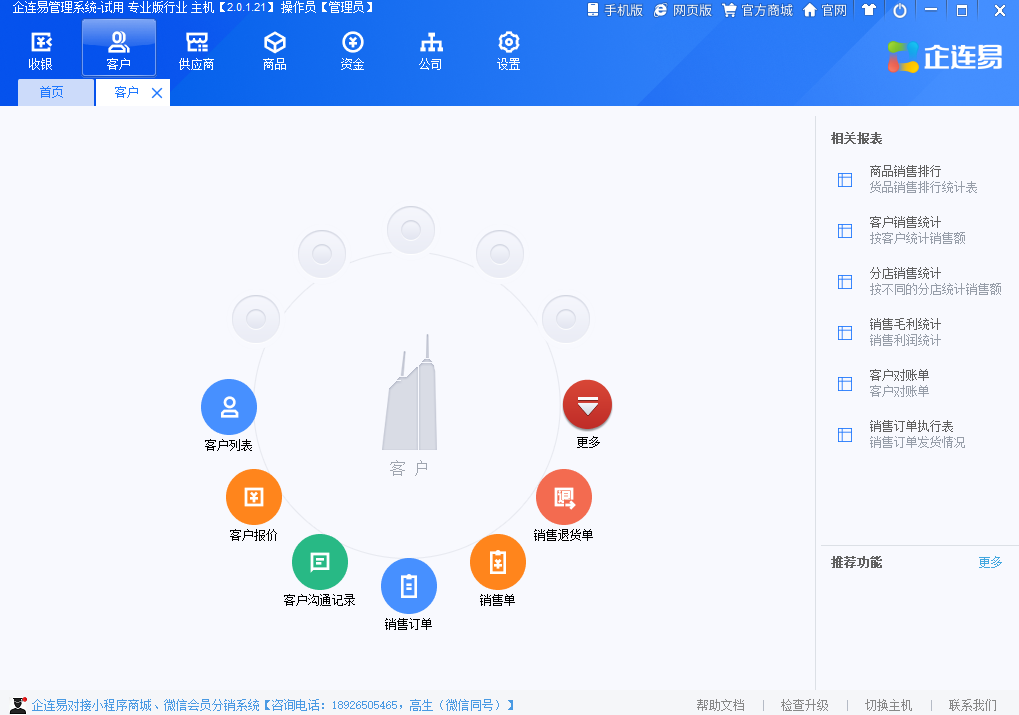Open 商品销售排行 report
The image size is (1019, 715).
(905, 171)
